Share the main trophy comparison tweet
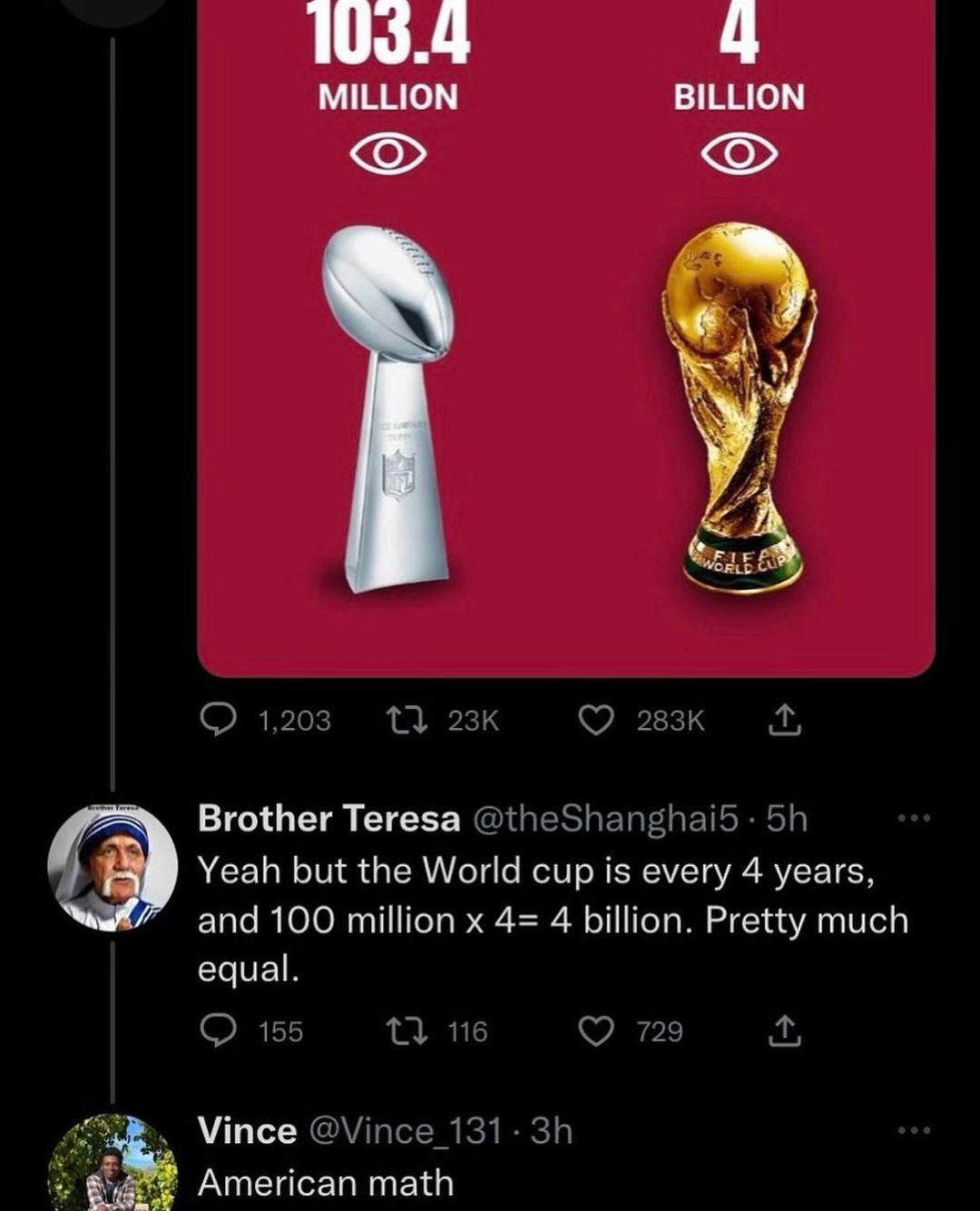The height and width of the screenshot is (1211, 980). (784, 720)
